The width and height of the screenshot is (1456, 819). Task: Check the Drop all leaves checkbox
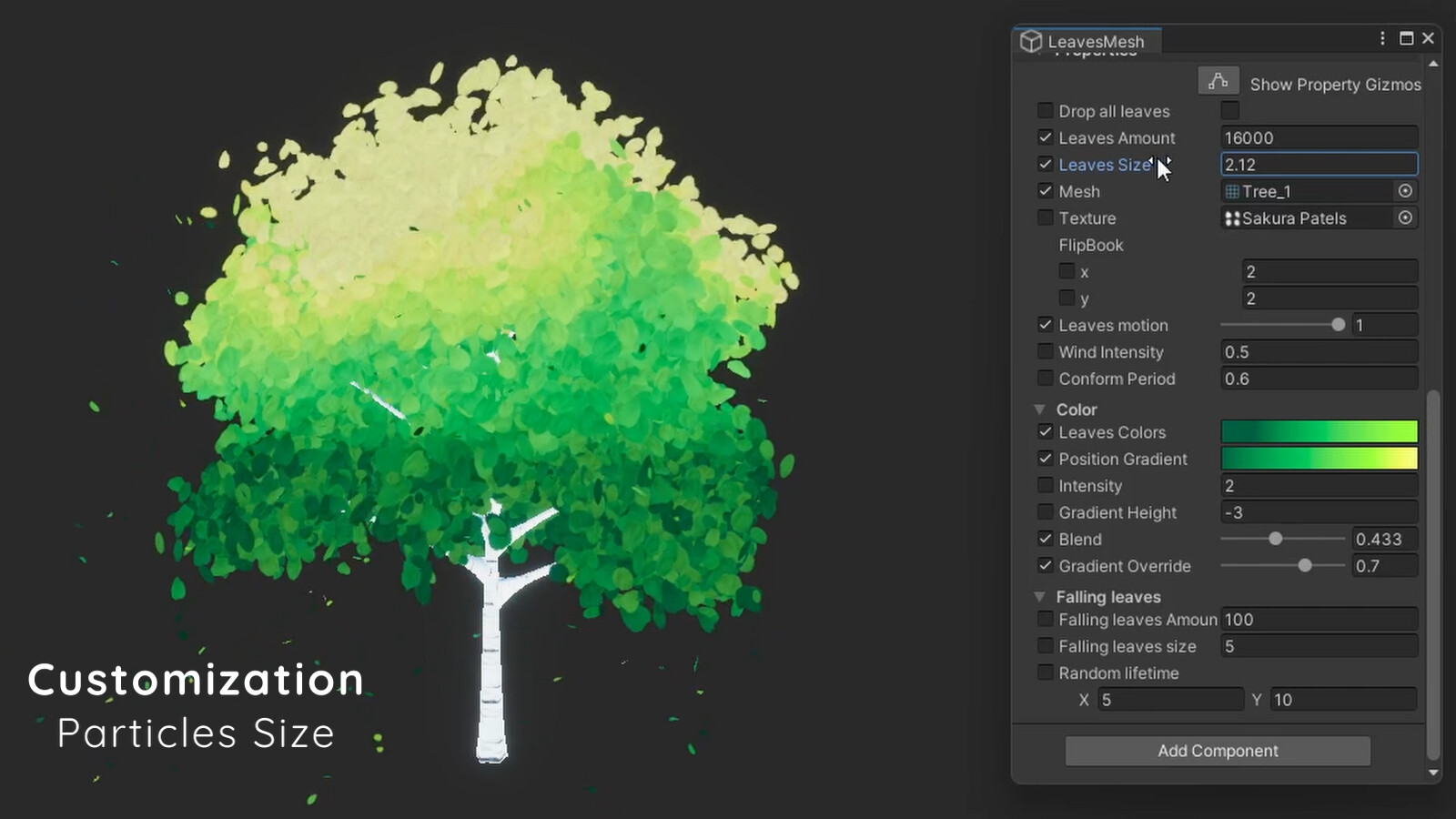pyautogui.click(x=1045, y=110)
